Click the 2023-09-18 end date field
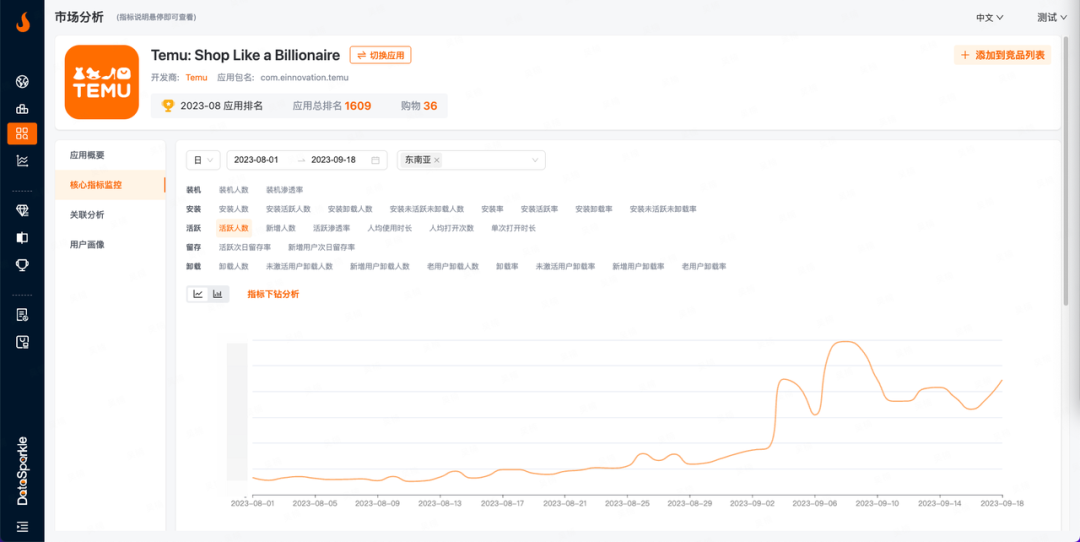Screen dimensions: 1080x542 point(333,160)
